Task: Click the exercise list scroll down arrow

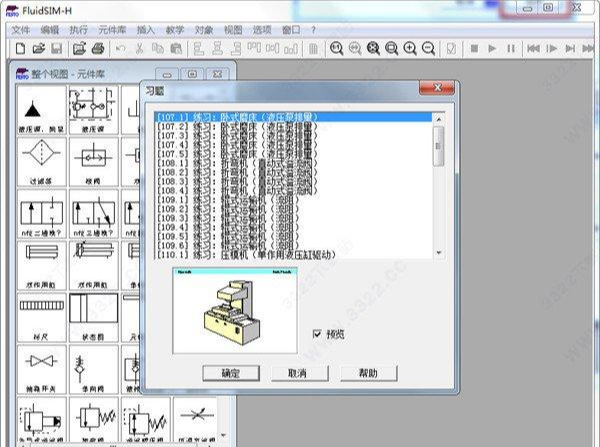Action: [x=439, y=253]
